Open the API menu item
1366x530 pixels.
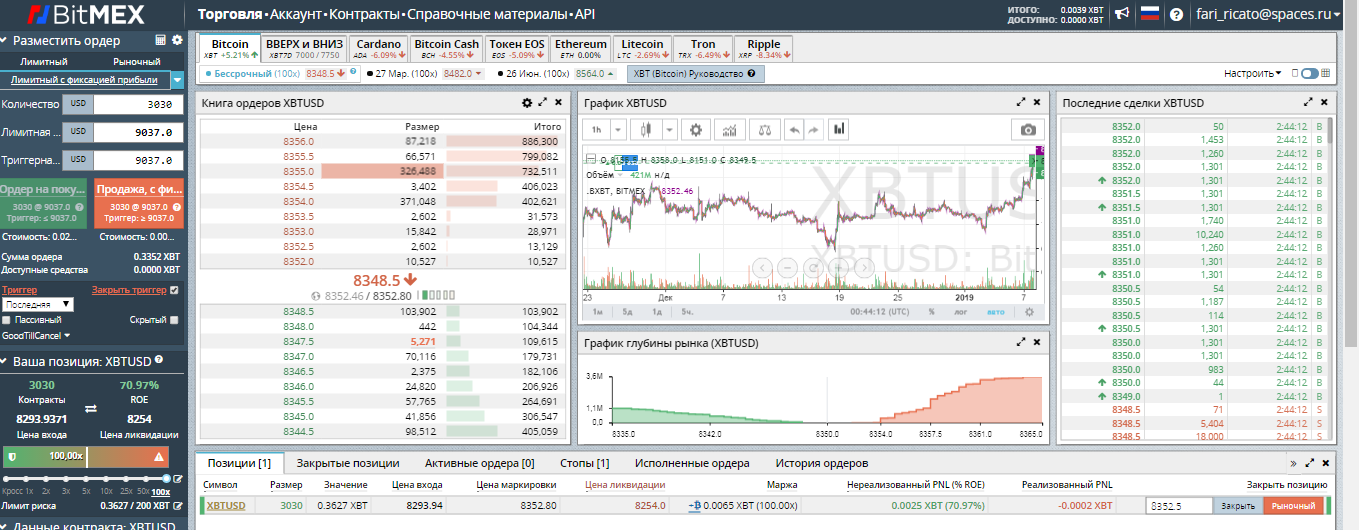pyautogui.click(x=585, y=15)
